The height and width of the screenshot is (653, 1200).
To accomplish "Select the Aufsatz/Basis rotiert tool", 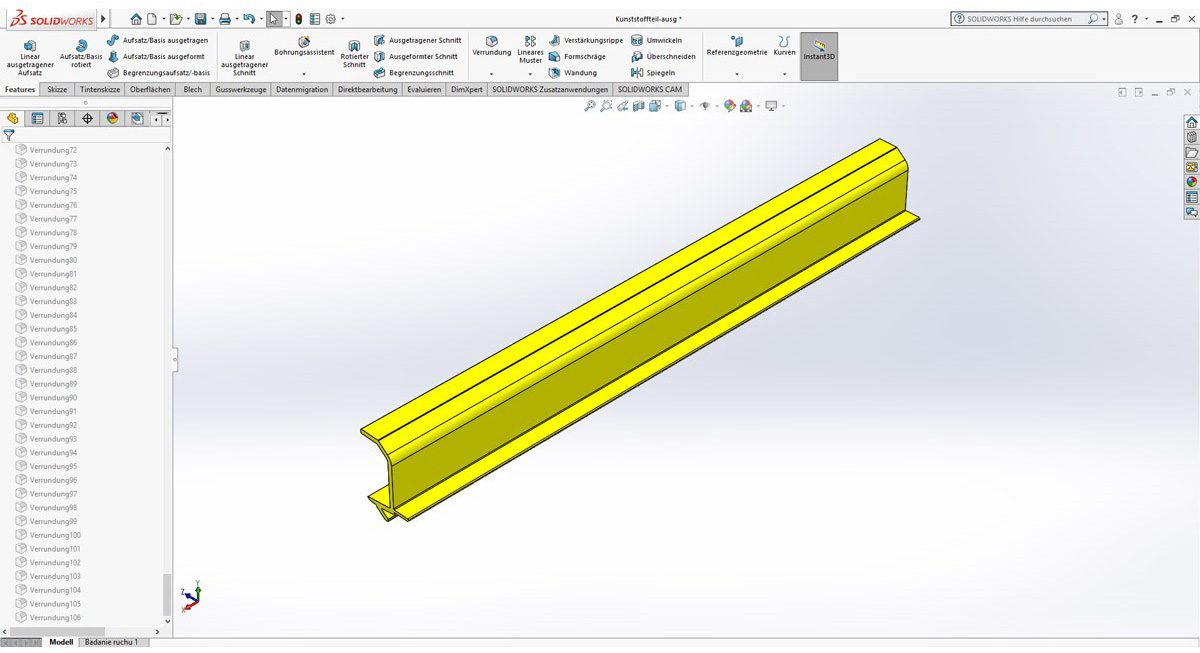I will pyautogui.click(x=81, y=54).
